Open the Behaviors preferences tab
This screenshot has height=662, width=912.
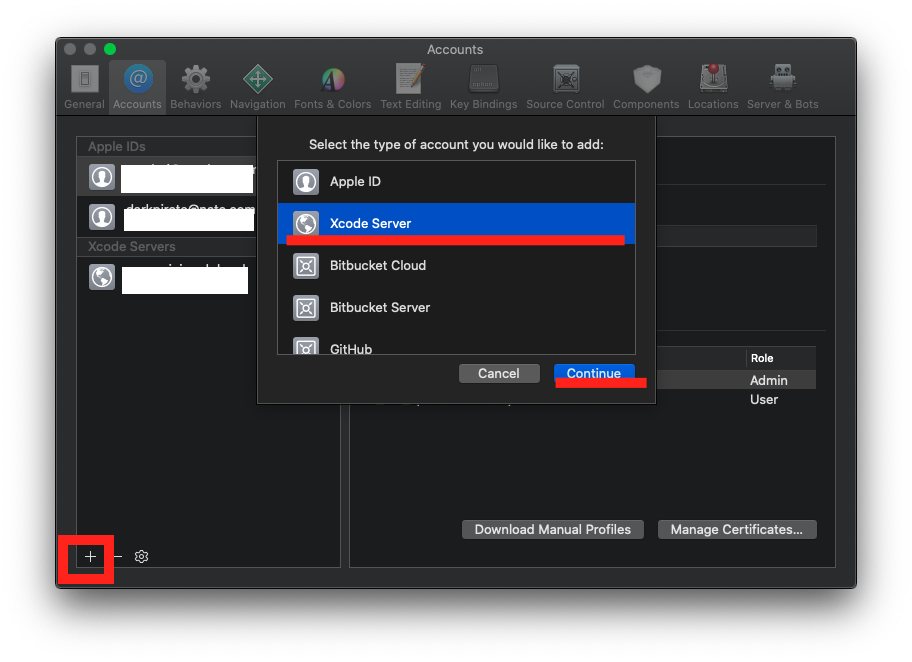pos(195,87)
